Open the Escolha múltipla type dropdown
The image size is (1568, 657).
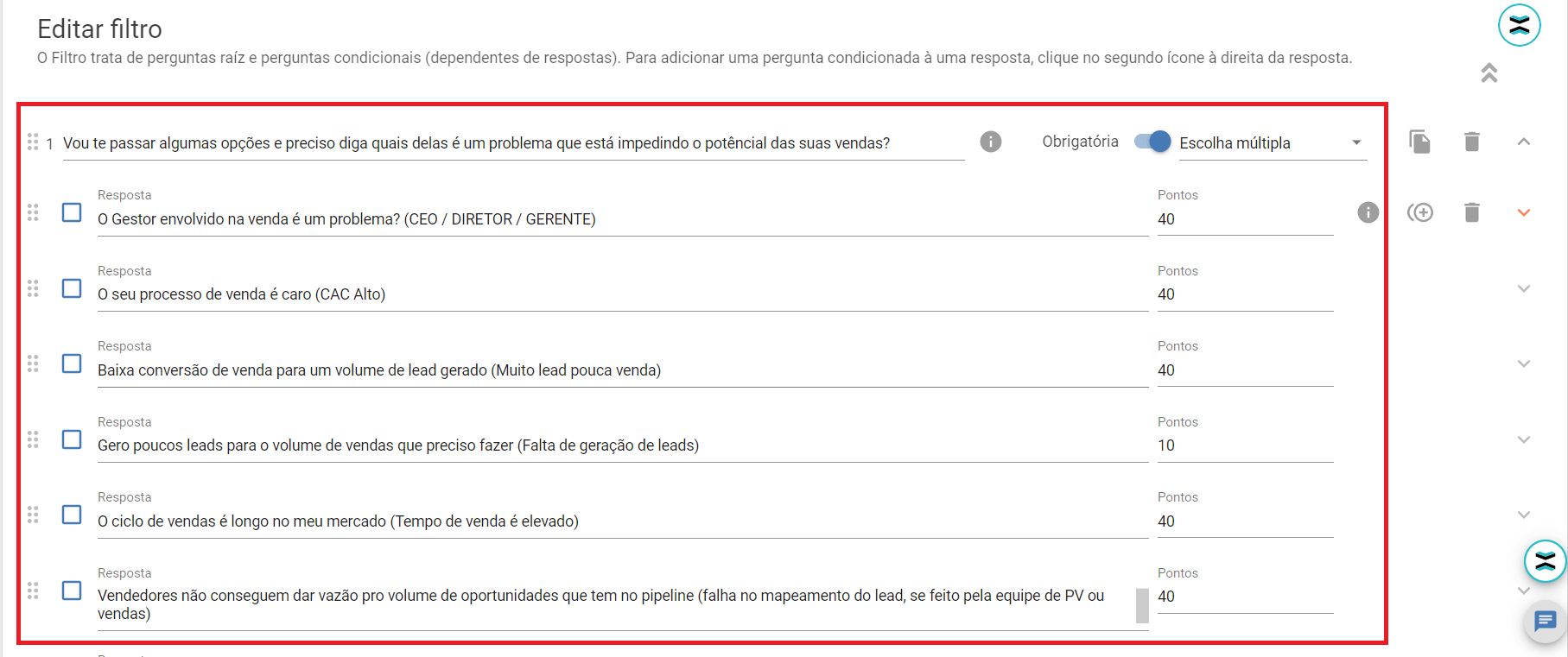point(1273,143)
